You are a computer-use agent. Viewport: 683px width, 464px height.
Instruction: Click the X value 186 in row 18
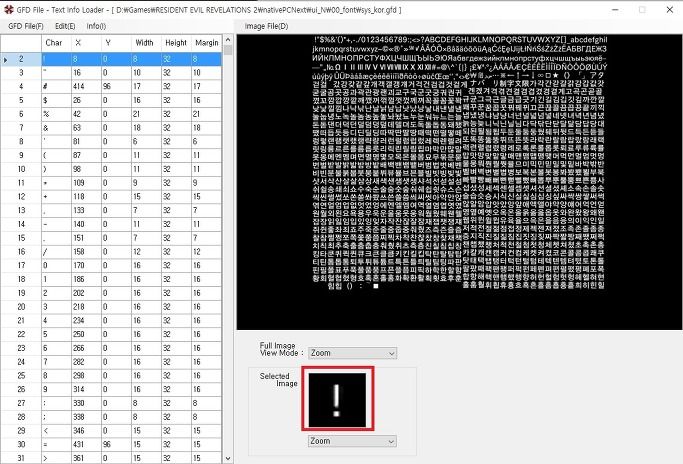[86, 279]
